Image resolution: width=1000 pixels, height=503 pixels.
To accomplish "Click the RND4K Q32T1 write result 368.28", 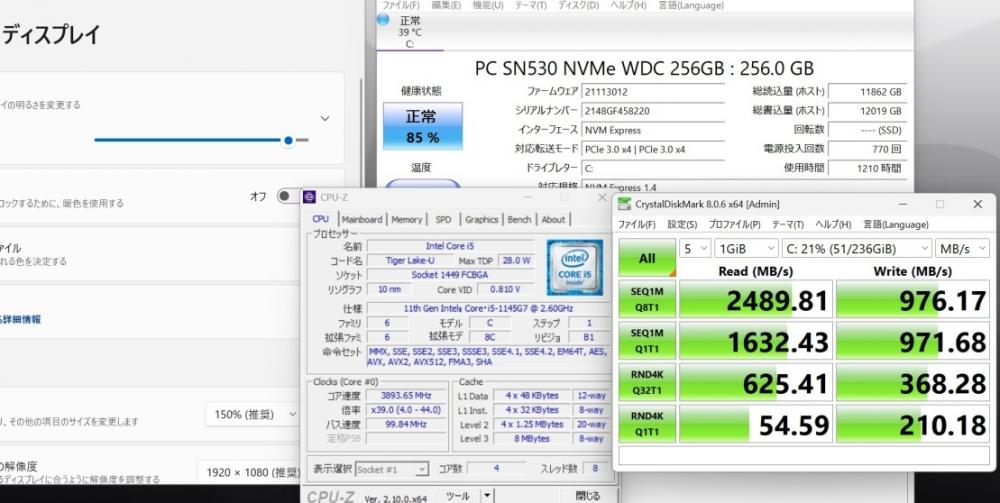I will (x=913, y=383).
